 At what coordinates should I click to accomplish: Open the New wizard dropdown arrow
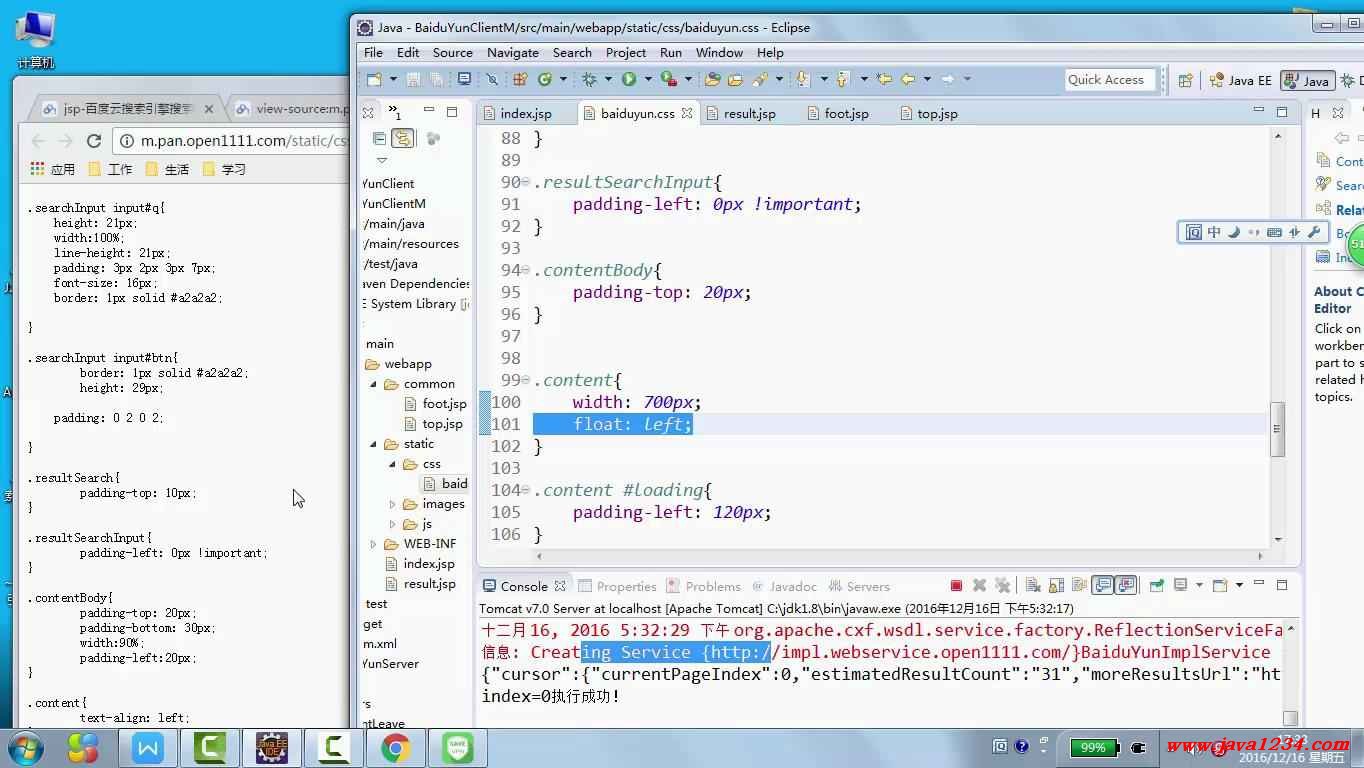[392, 79]
